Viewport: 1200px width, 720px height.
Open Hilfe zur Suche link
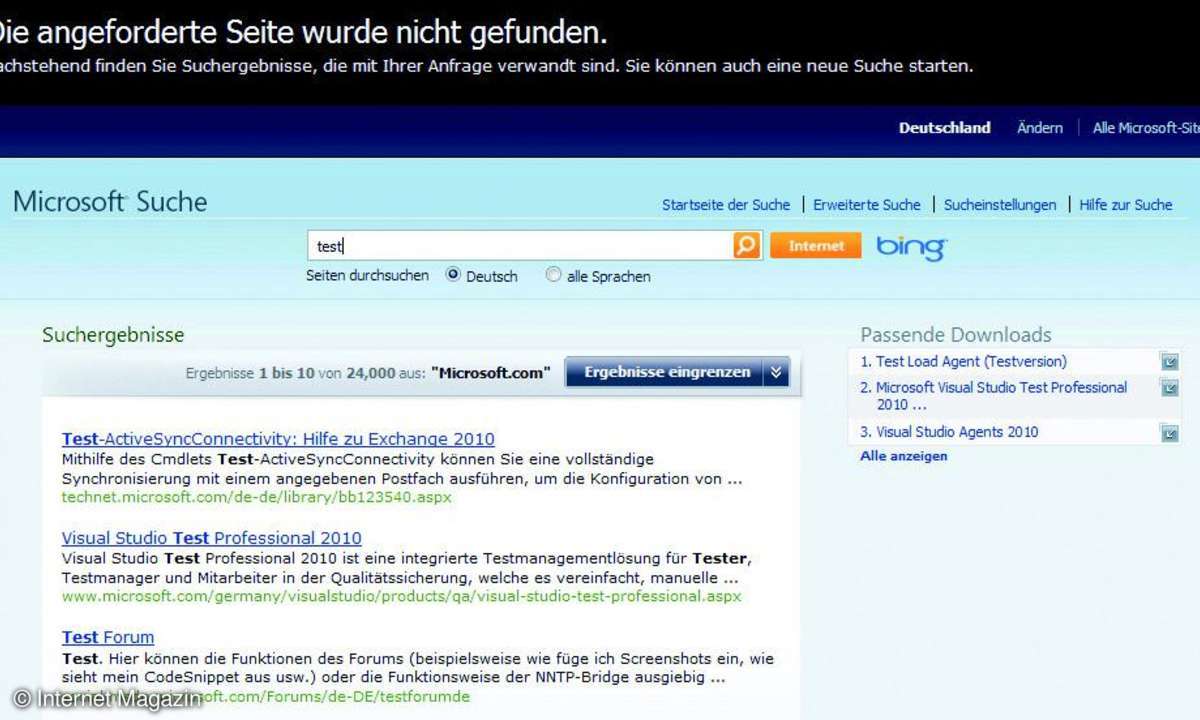(1126, 205)
